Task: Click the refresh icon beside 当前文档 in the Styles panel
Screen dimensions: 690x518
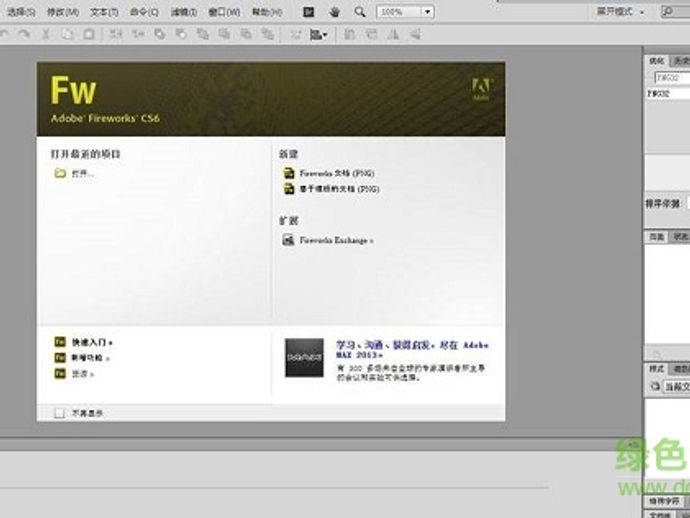Action: [655, 386]
